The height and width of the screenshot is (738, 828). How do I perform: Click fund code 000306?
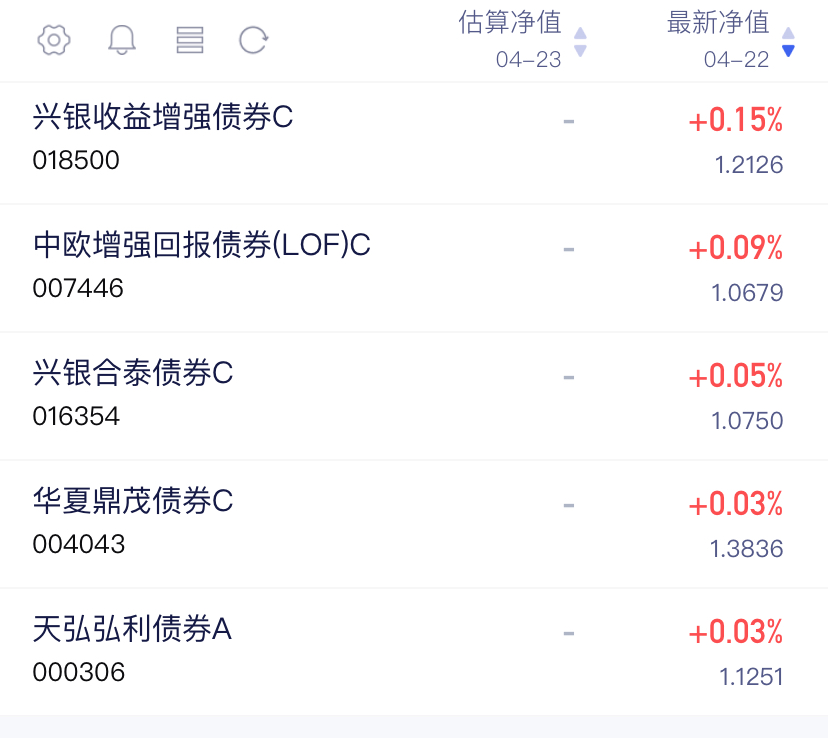tap(79, 672)
